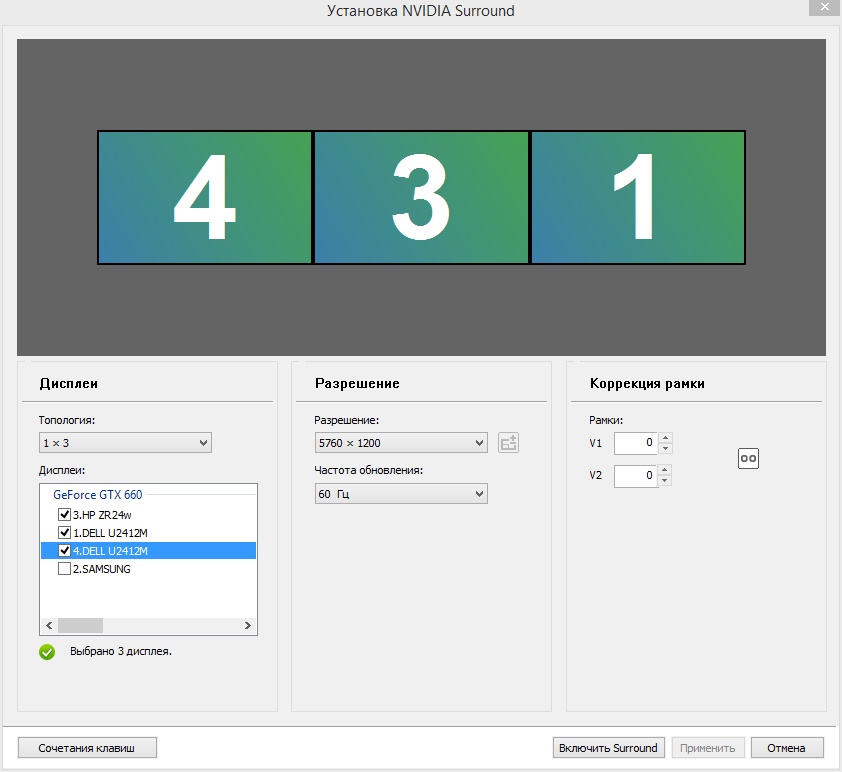
Task: Open the 5760 × 1200 resolution dropdown
Action: tap(400, 443)
